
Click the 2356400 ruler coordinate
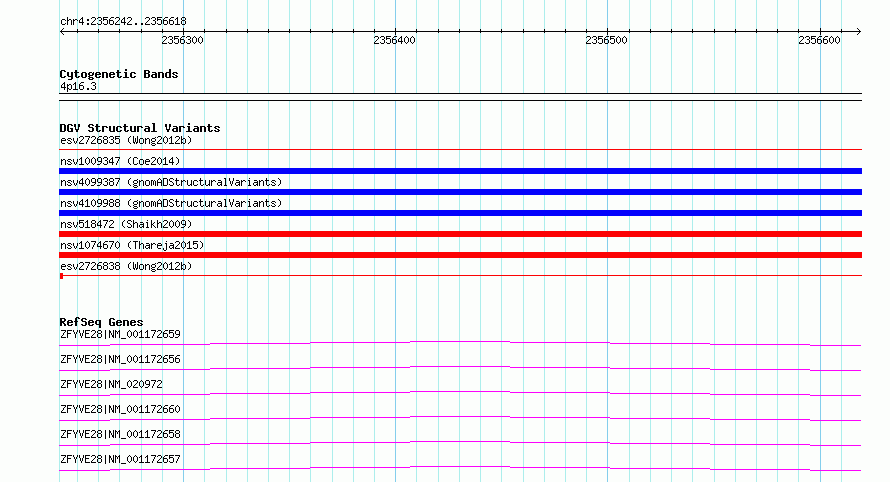tap(394, 40)
